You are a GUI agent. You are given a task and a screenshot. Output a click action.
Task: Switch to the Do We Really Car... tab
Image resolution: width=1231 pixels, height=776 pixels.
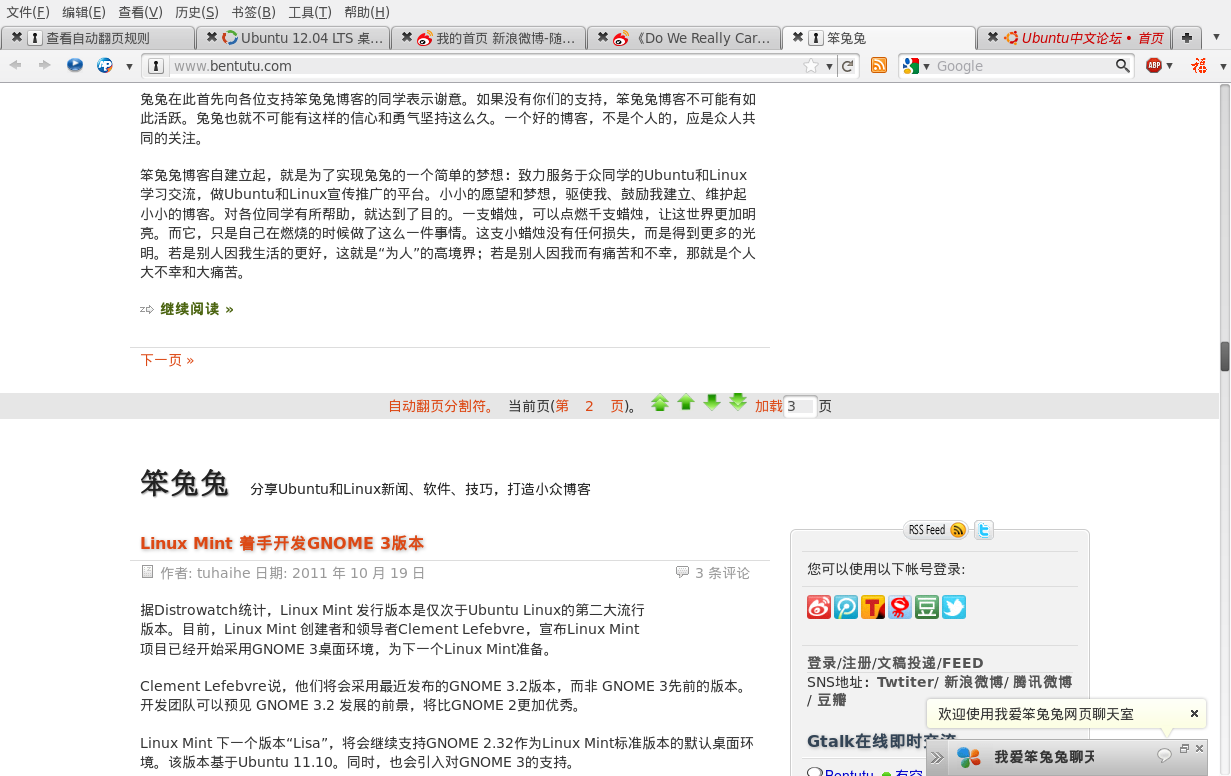click(685, 38)
